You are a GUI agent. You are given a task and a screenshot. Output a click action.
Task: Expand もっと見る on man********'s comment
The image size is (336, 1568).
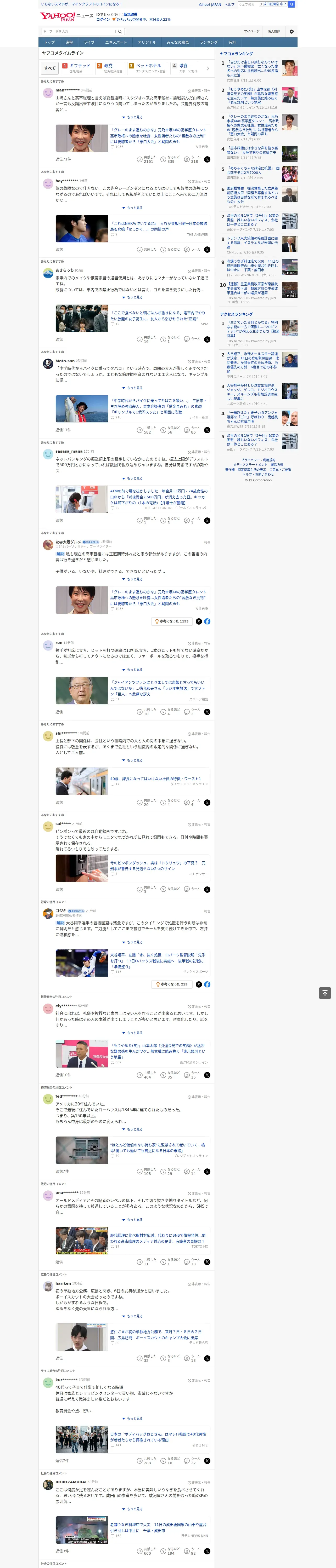(132, 118)
